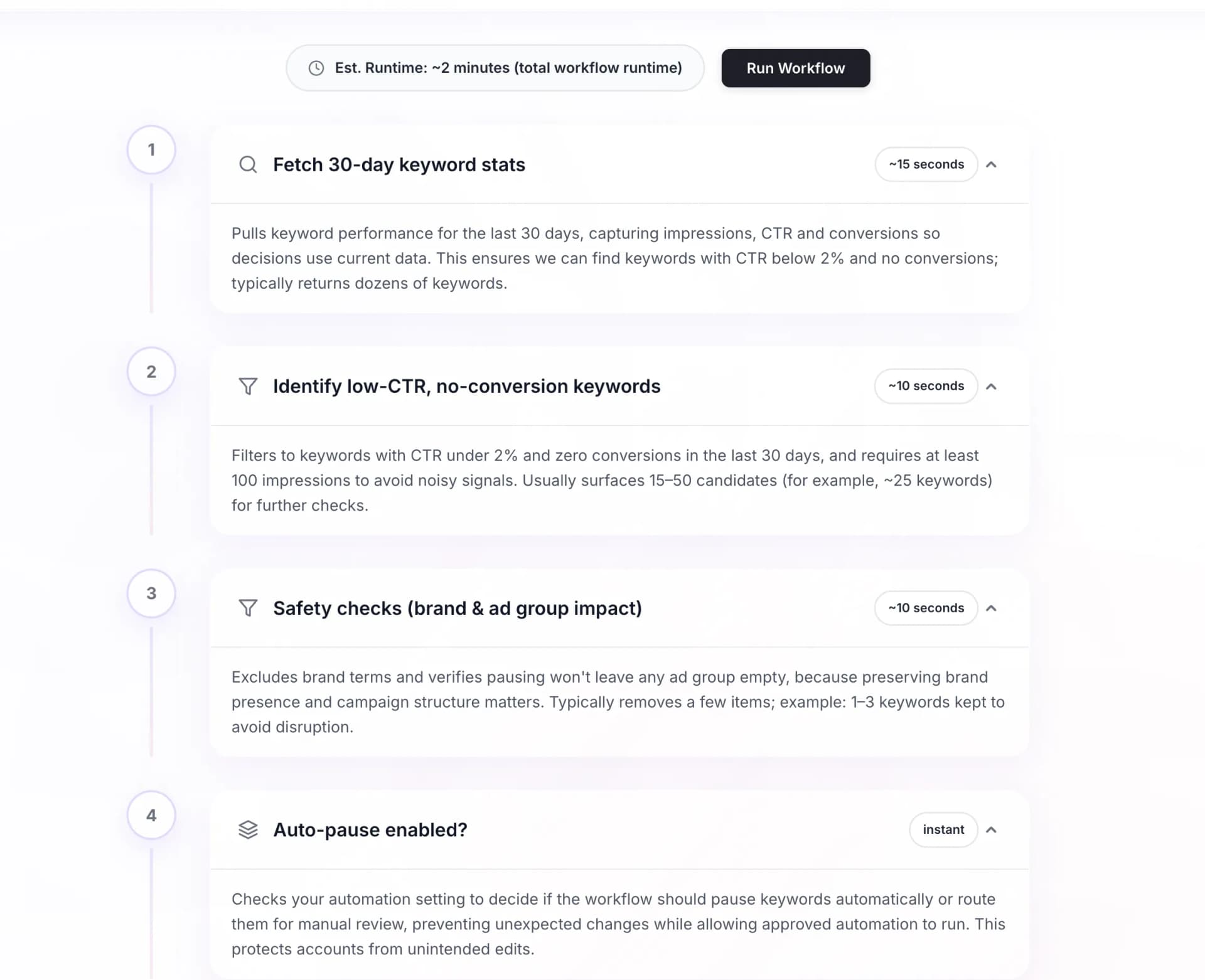This screenshot has height=980, width=1205.
Task: Select step circle number 4
Action: coord(151,814)
